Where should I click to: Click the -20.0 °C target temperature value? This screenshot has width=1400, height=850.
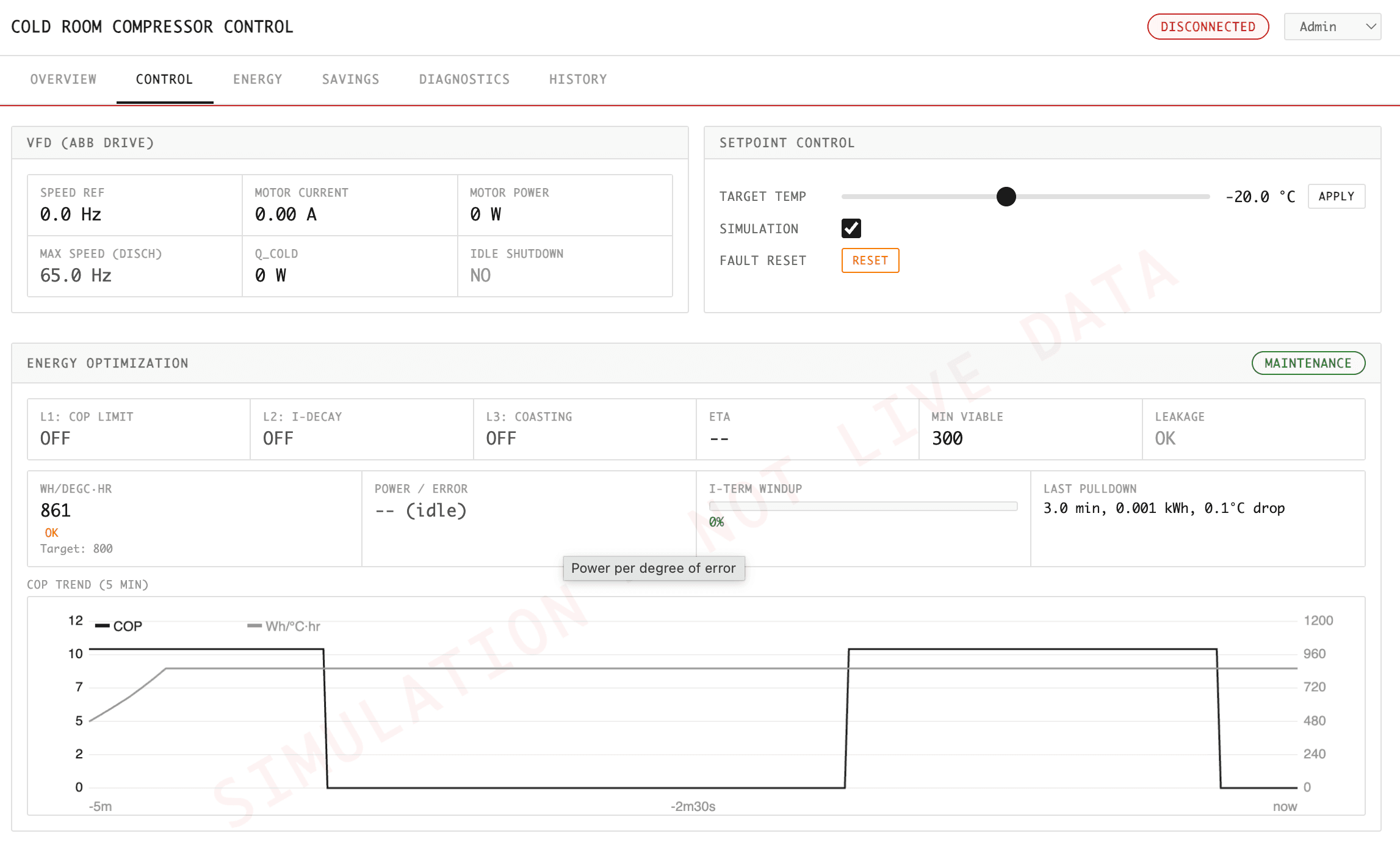pos(1260,197)
